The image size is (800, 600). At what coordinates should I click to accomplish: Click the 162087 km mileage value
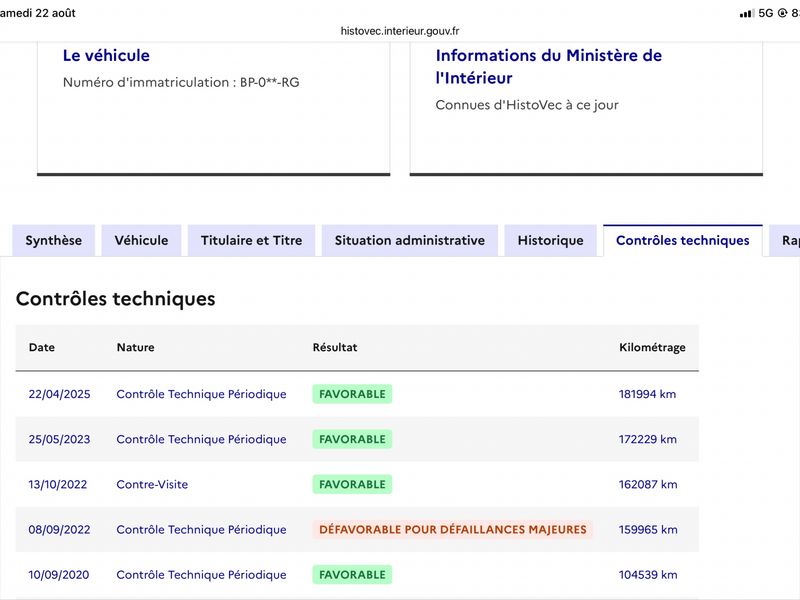[x=648, y=484]
